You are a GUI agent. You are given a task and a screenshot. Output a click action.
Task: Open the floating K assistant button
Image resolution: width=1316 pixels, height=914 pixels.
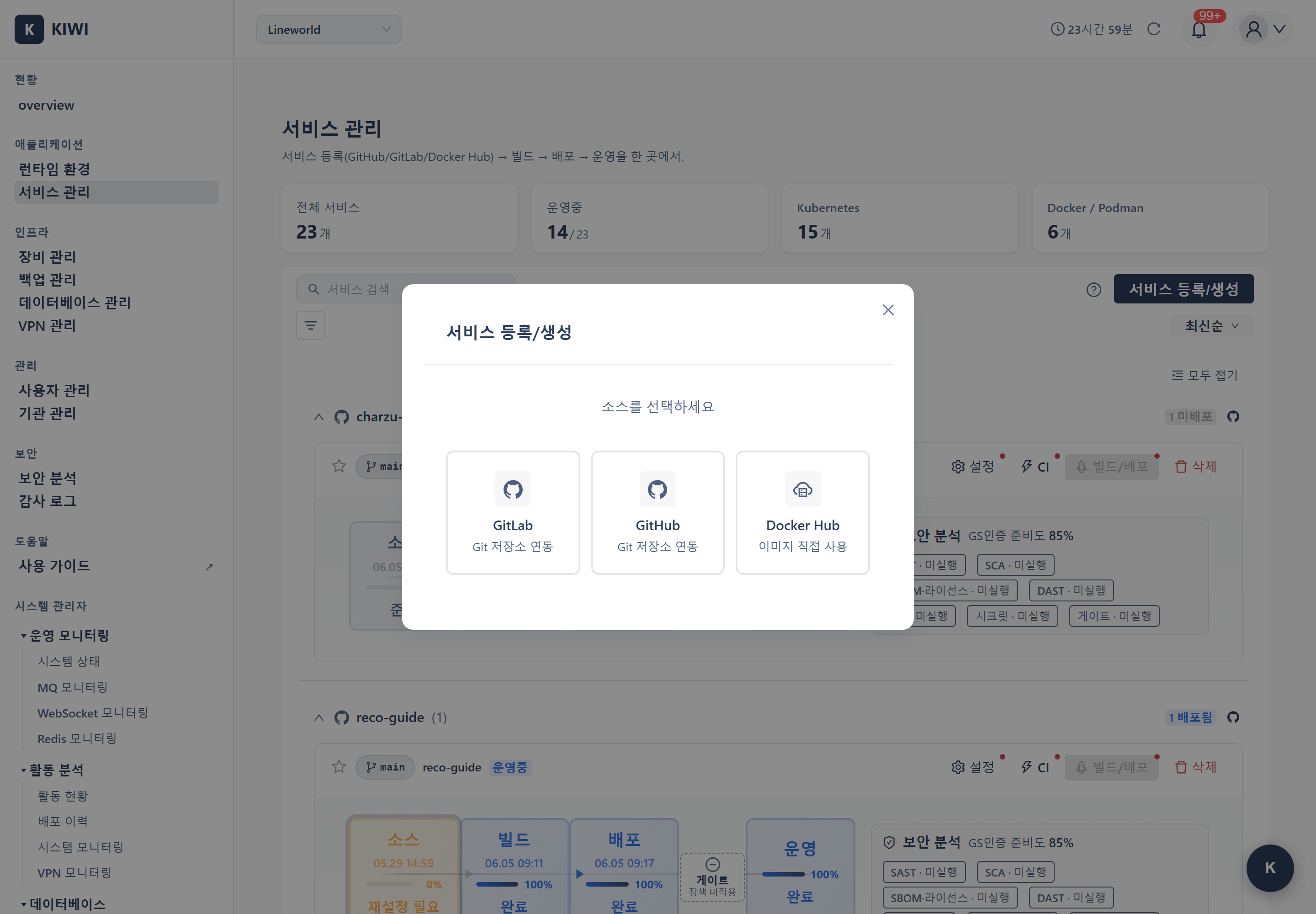(1269, 868)
